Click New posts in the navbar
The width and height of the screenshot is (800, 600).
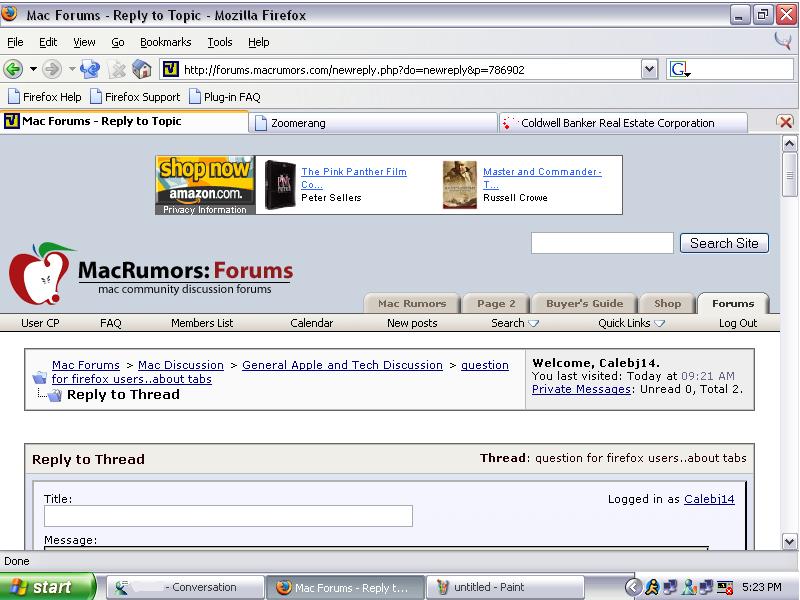pyautogui.click(x=412, y=323)
